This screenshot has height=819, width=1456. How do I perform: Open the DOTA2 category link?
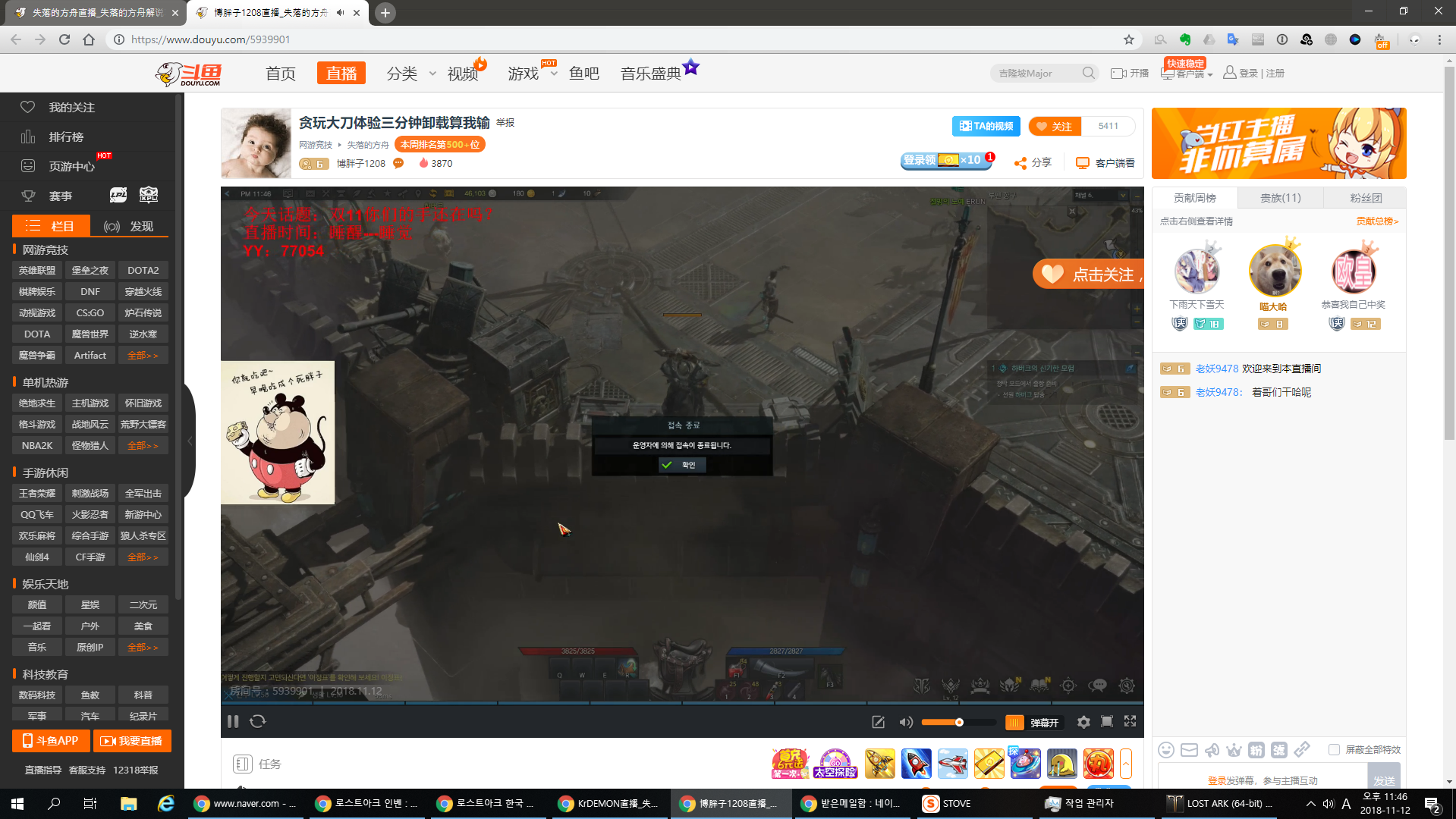click(x=143, y=271)
